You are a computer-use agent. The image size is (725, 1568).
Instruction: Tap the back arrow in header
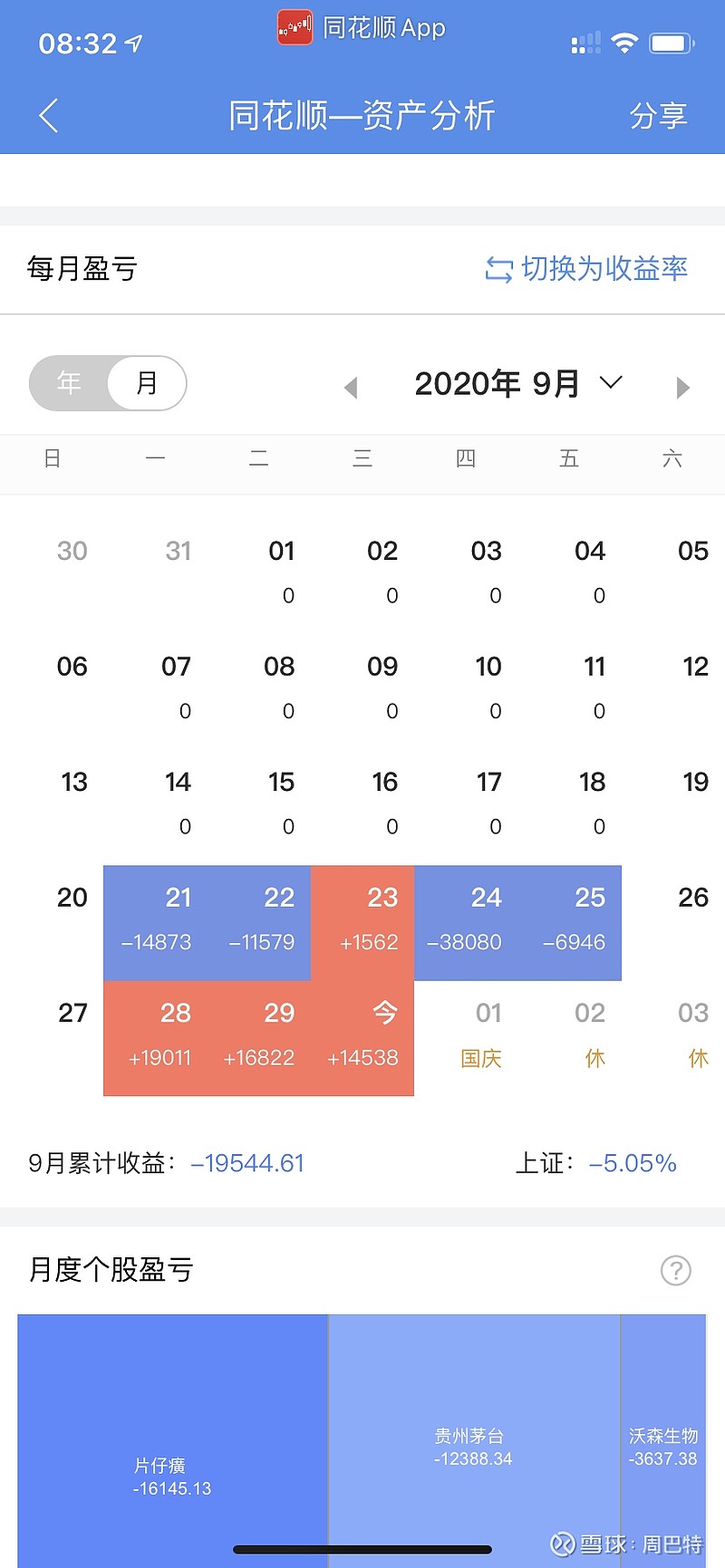[49, 116]
